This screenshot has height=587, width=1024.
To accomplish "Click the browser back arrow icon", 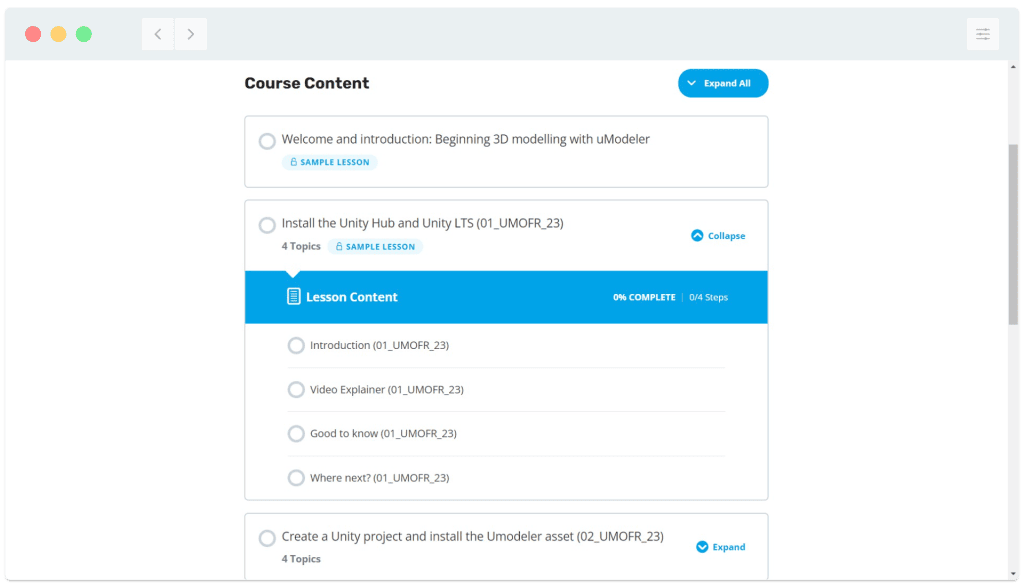I will point(158,34).
